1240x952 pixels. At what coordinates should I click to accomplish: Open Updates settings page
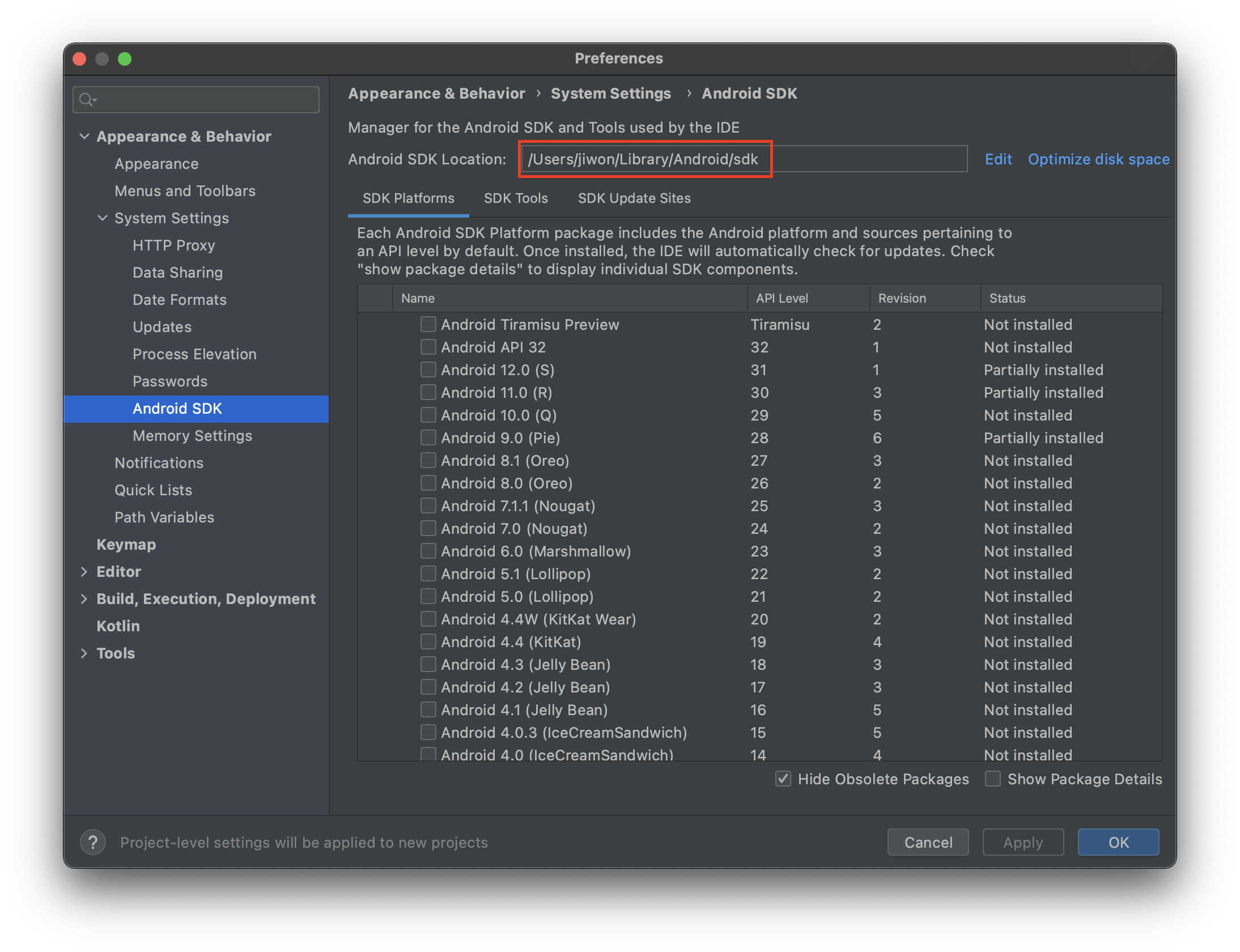162,326
